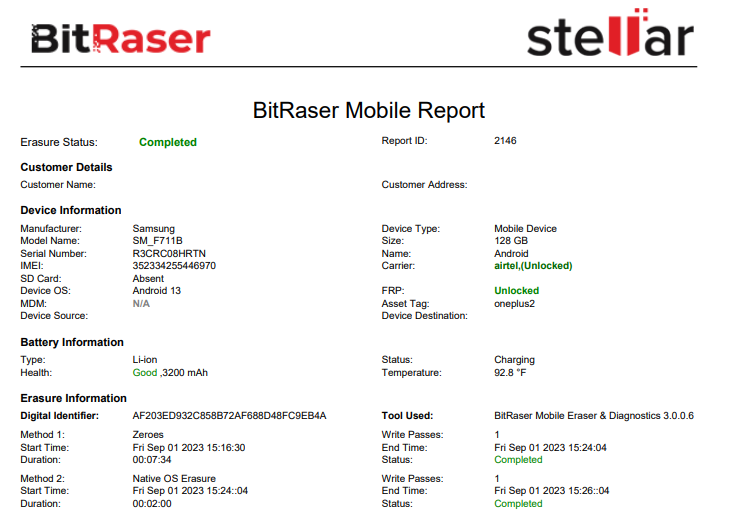The height and width of the screenshot is (515, 738).
Task: Select the manufacturer value Samsung
Action: (x=153, y=229)
